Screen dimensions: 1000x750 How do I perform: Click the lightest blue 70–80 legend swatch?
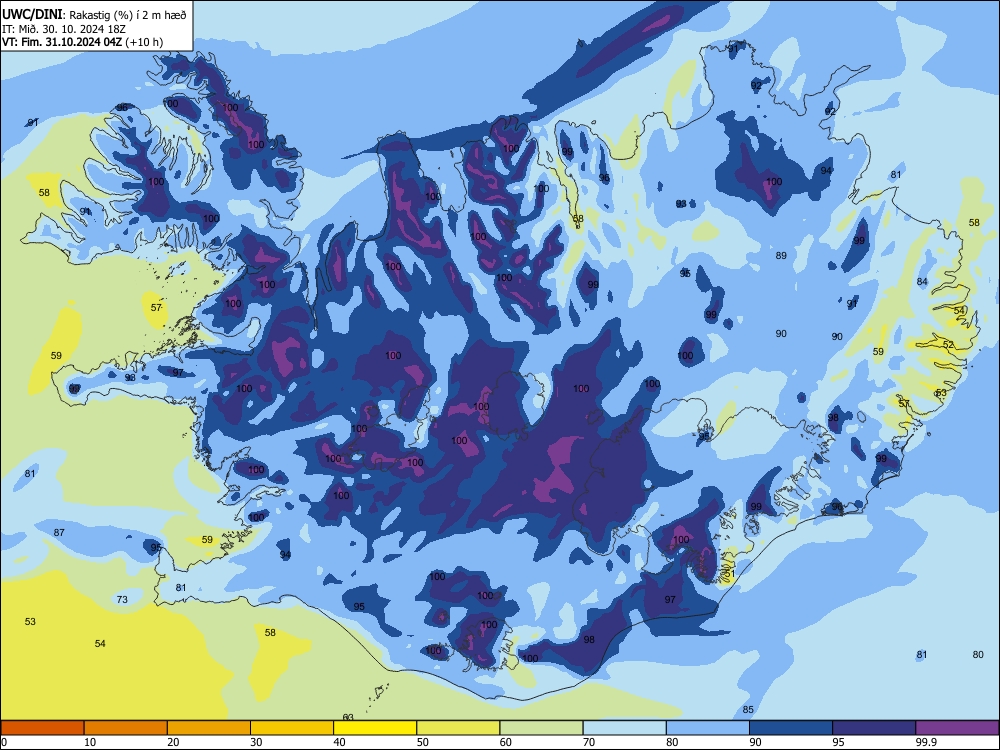(624, 728)
